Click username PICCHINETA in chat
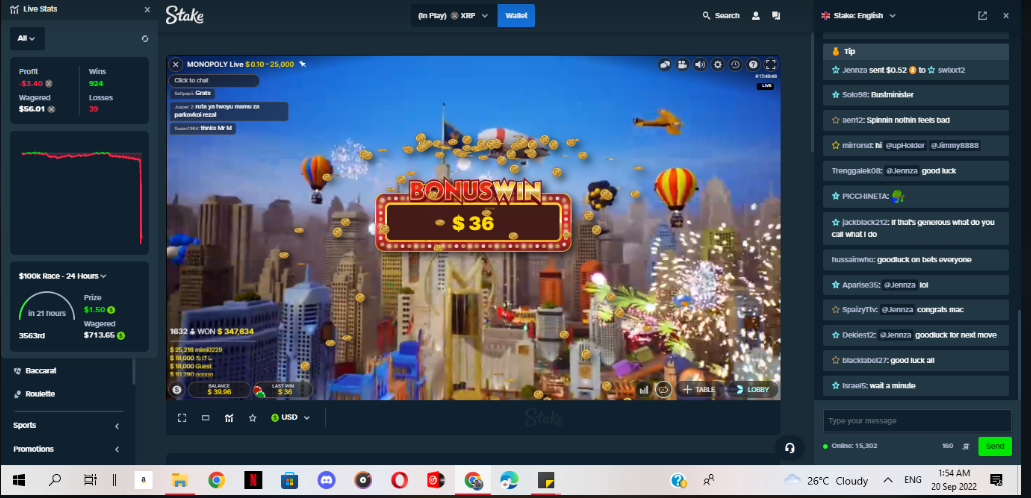 tap(865, 196)
